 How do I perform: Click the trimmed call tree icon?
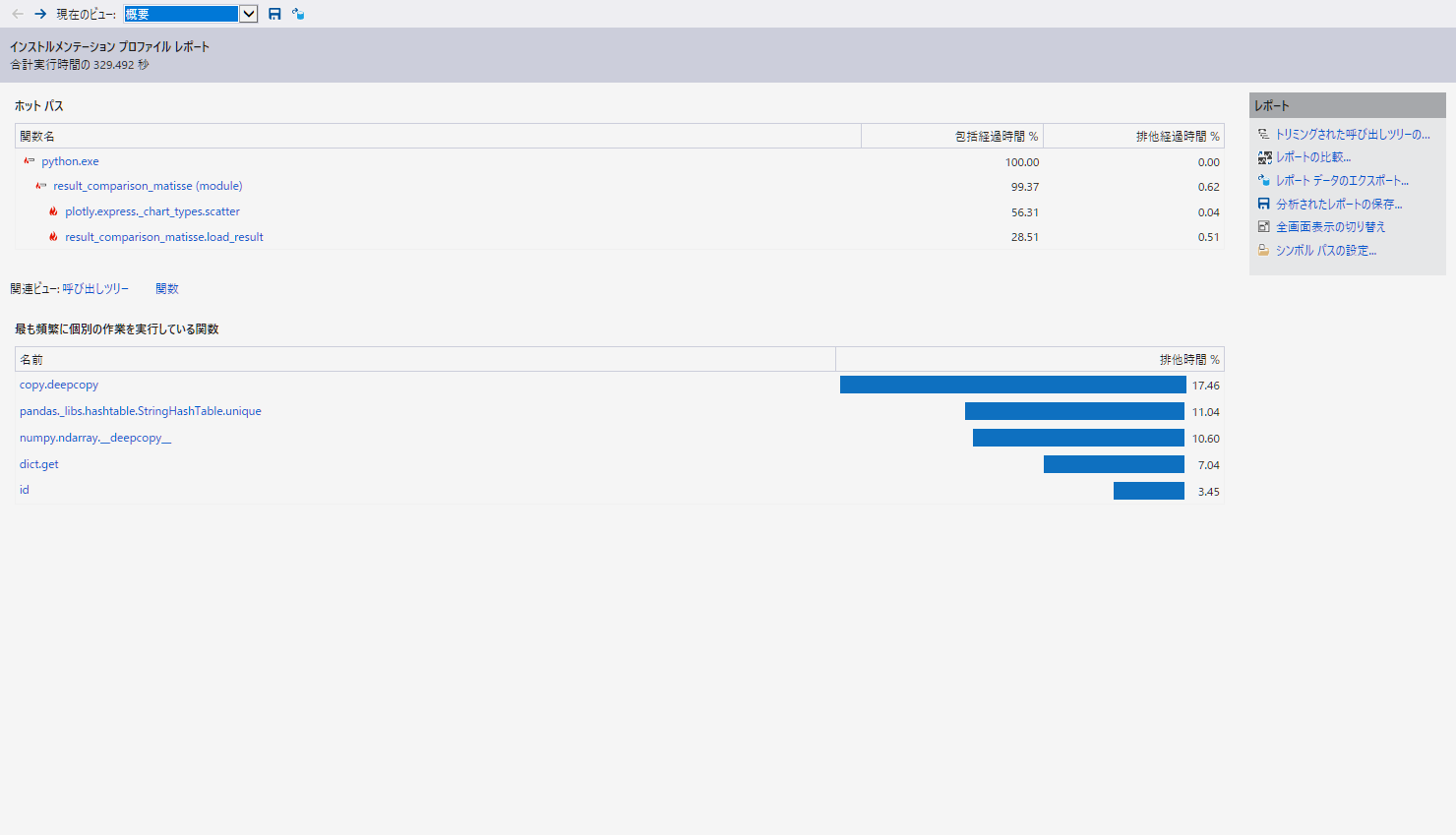pyautogui.click(x=1264, y=134)
